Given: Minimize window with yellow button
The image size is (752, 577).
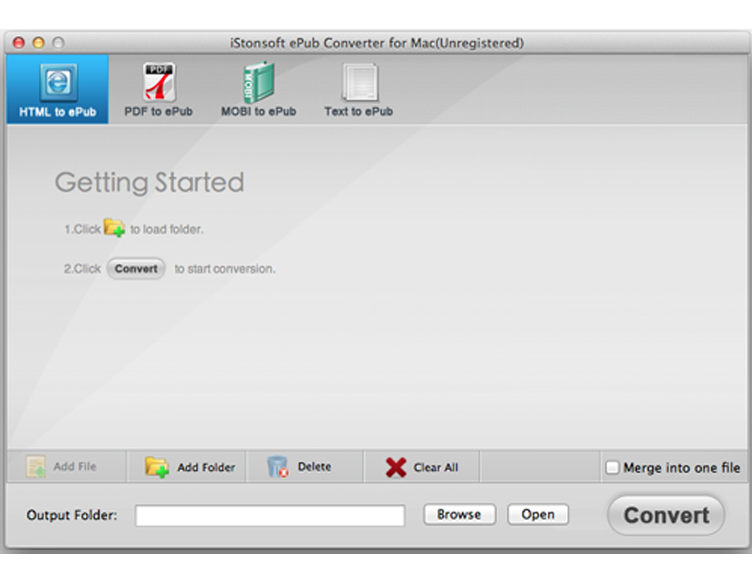Looking at the screenshot, I should (x=38, y=43).
